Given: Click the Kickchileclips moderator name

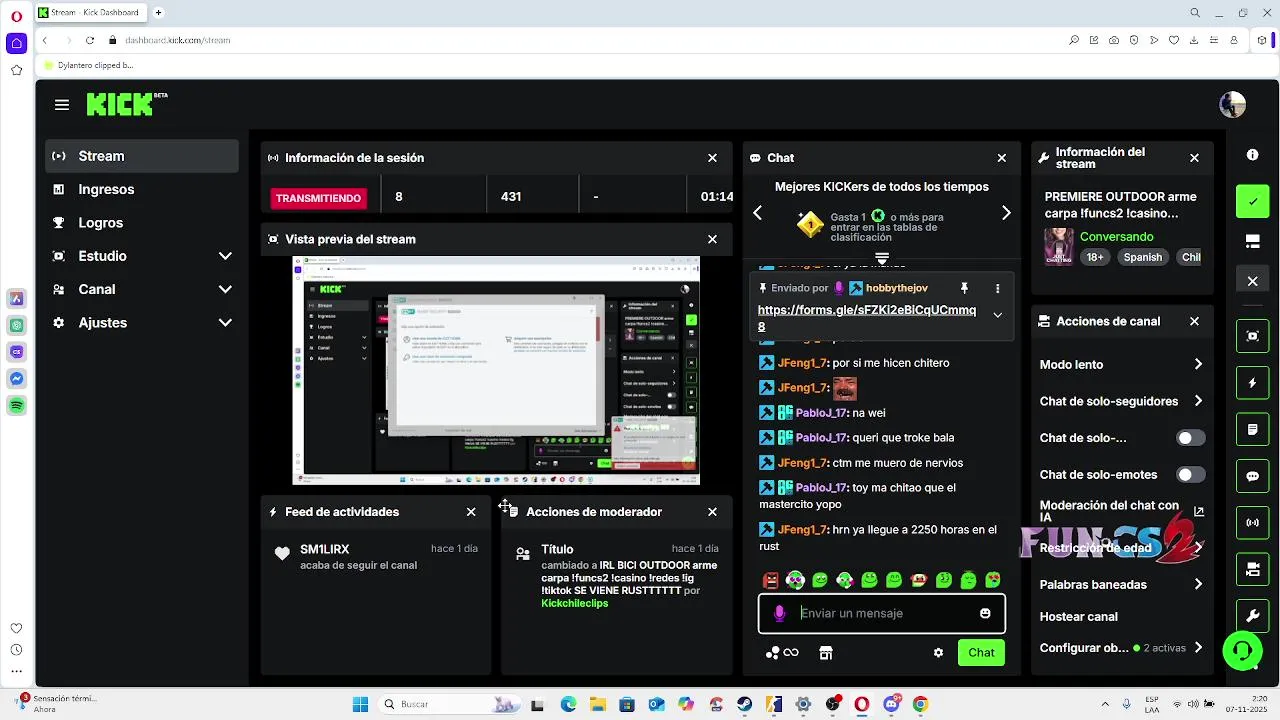Looking at the screenshot, I should [x=574, y=604].
